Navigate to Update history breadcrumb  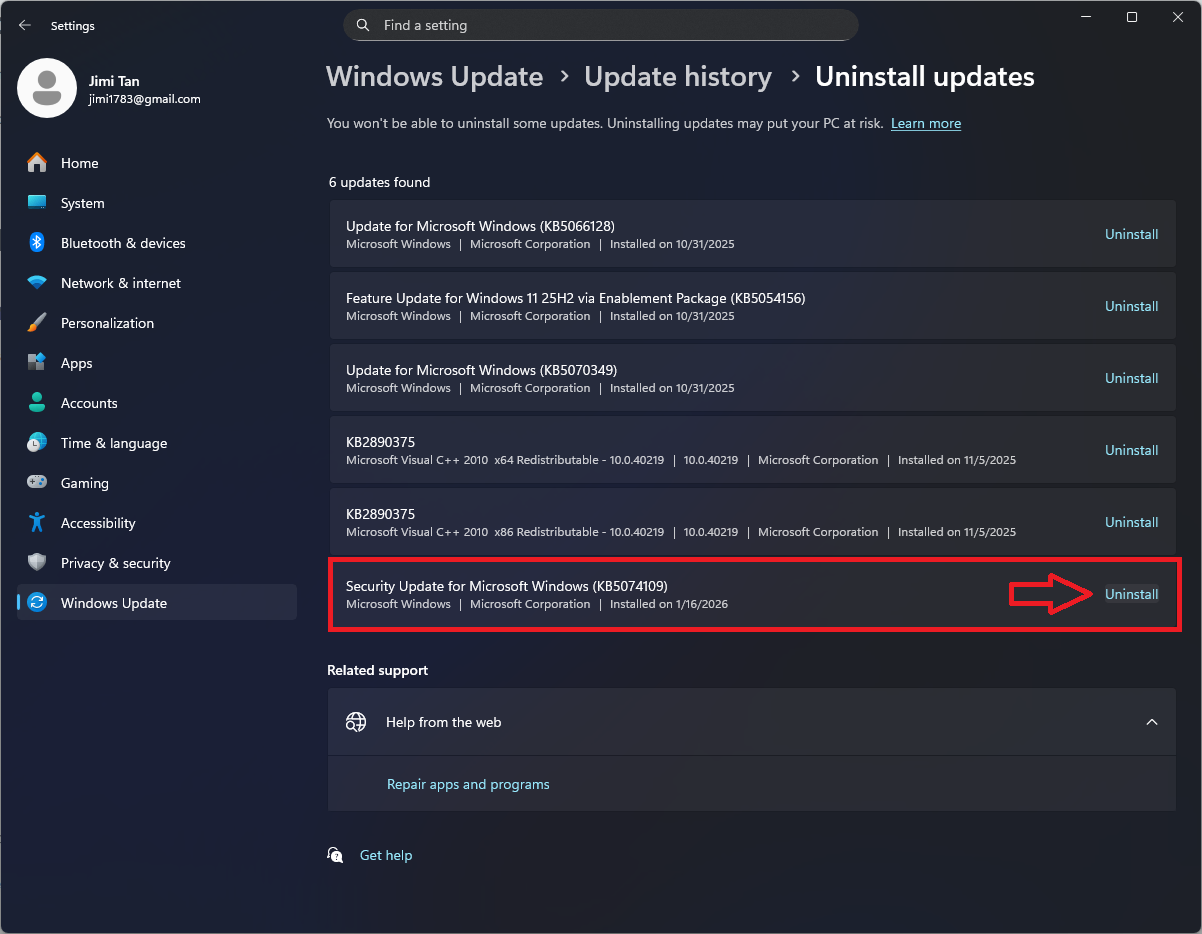(677, 77)
